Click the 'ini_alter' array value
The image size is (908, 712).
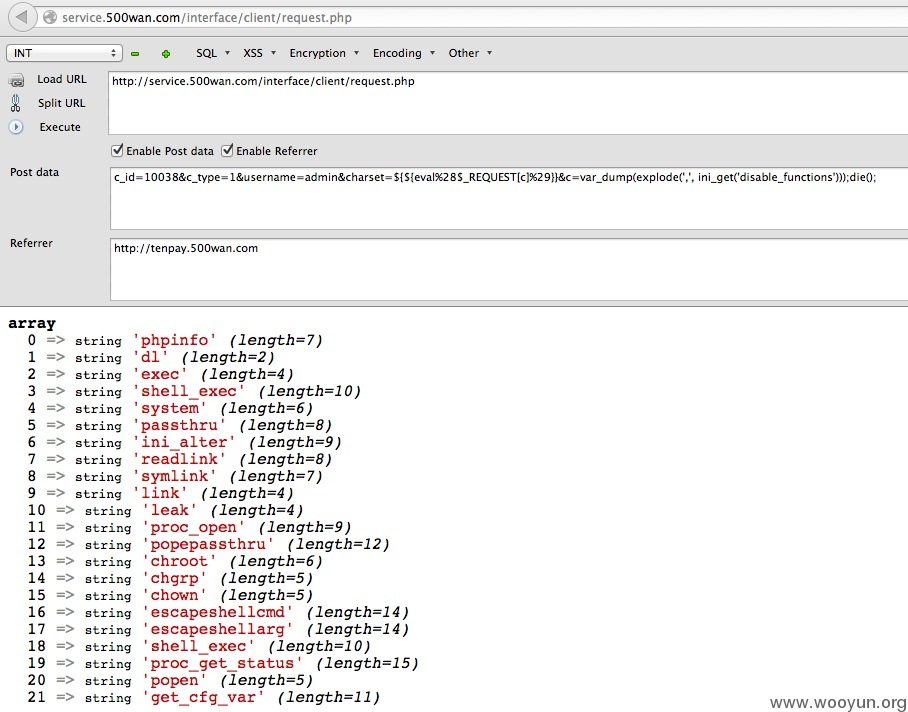184,442
